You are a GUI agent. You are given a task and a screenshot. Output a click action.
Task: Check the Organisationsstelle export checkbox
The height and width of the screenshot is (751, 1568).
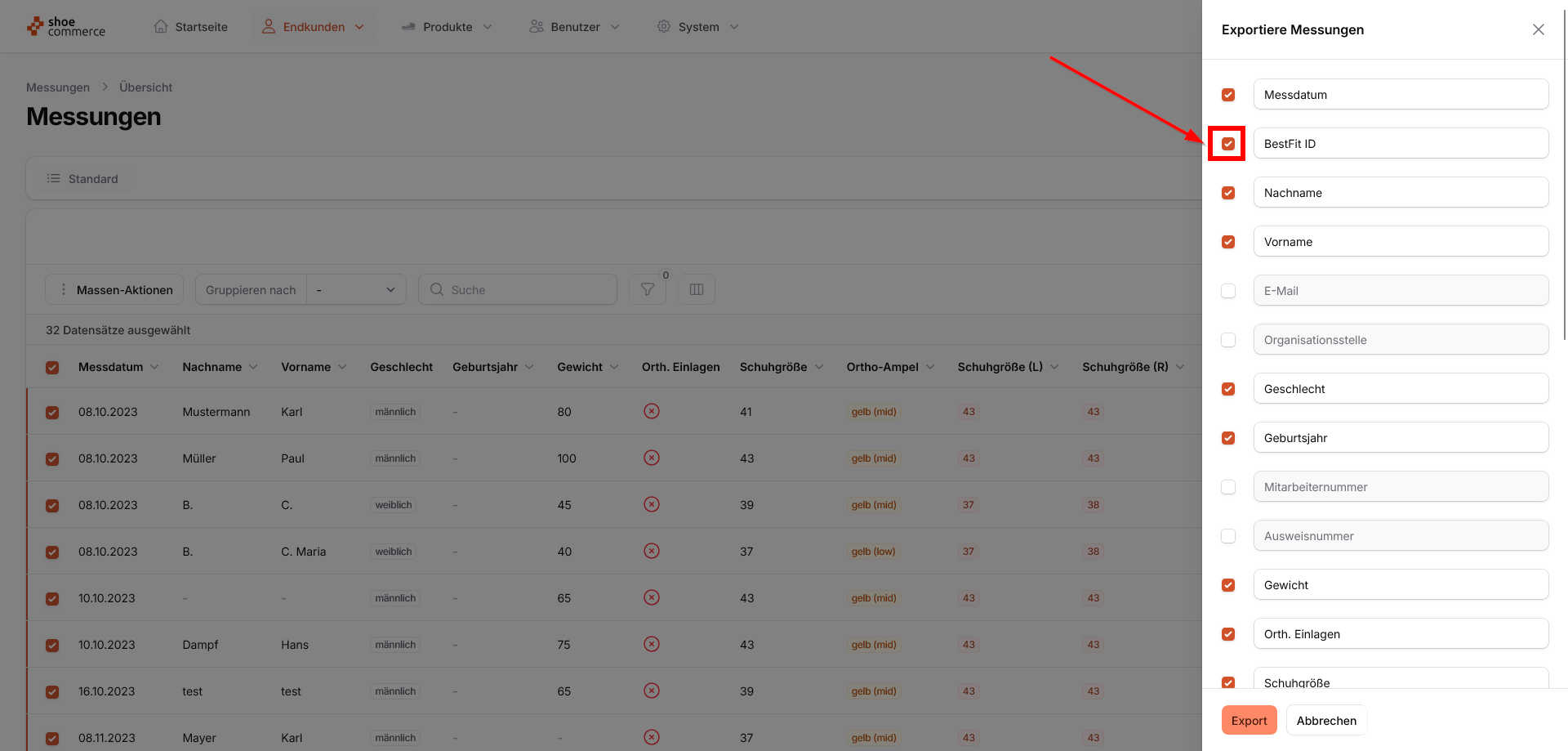click(1227, 340)
